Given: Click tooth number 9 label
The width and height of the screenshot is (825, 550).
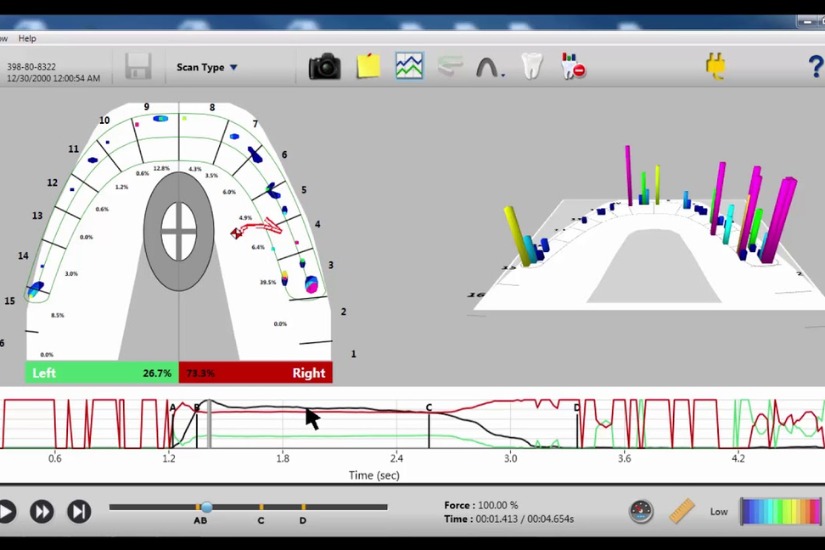Looking at the screenshot, I should click(146, 107).
